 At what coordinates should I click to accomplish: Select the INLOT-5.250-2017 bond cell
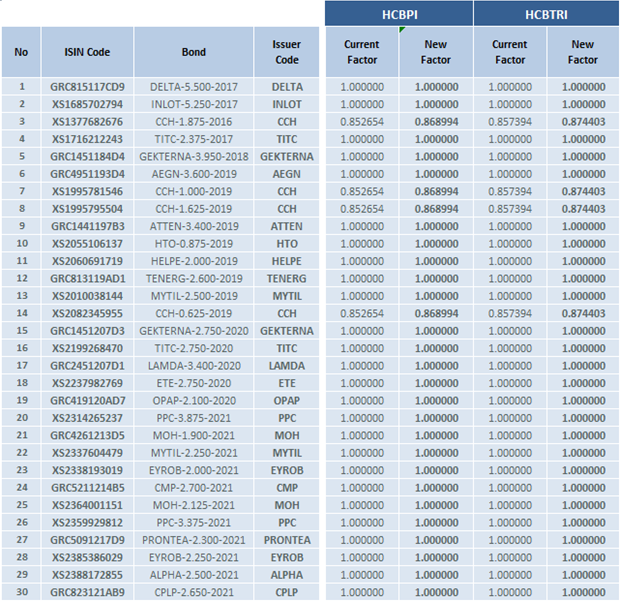click(x=194, y=104)
